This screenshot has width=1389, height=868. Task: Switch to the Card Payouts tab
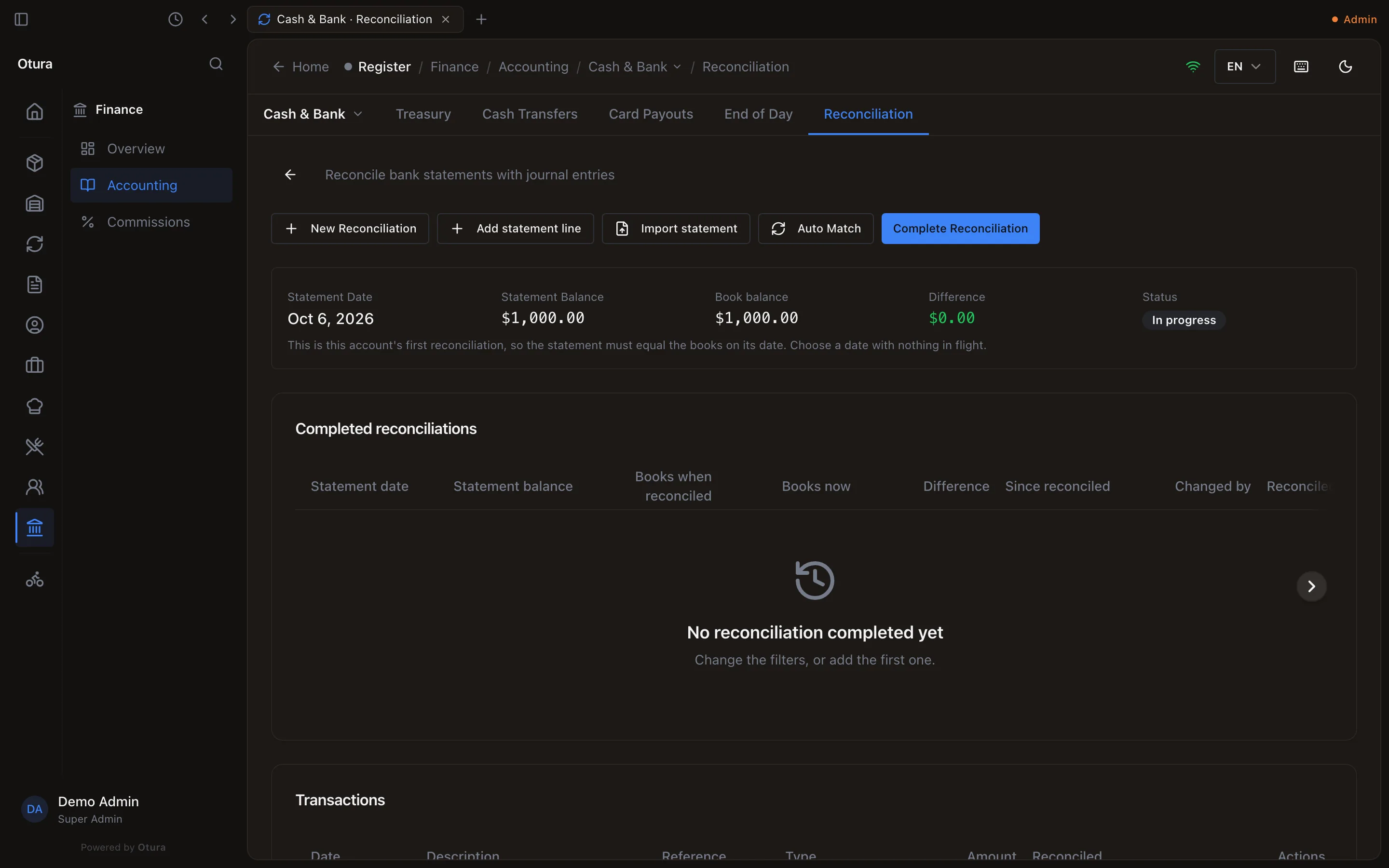pos(651,114)
